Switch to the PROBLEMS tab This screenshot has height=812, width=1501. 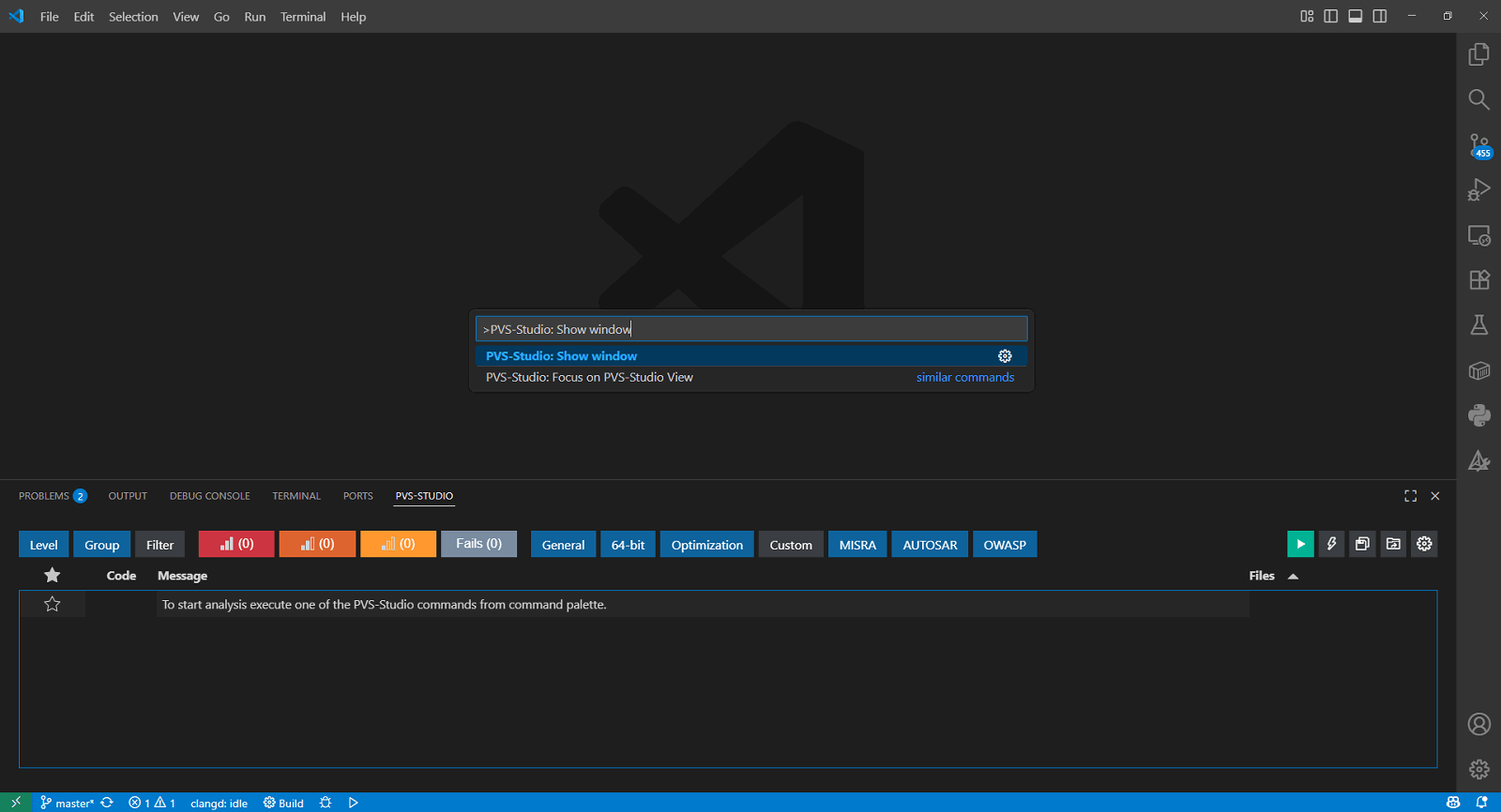[53, 496]
